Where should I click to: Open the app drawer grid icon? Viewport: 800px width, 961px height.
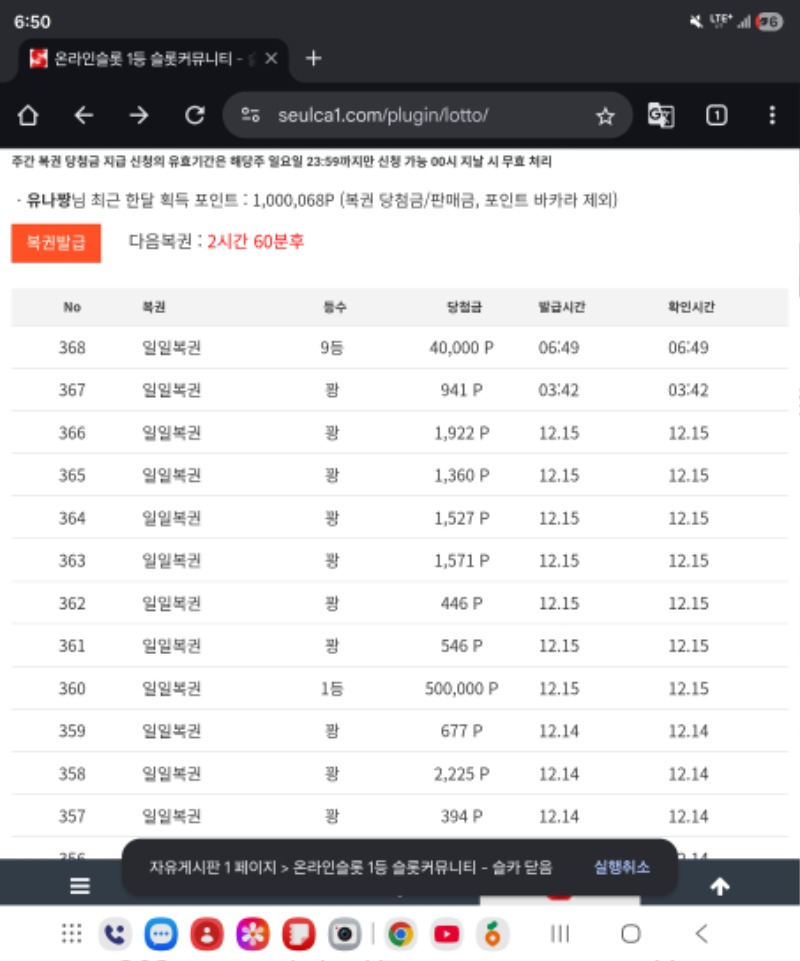point(71,934)
